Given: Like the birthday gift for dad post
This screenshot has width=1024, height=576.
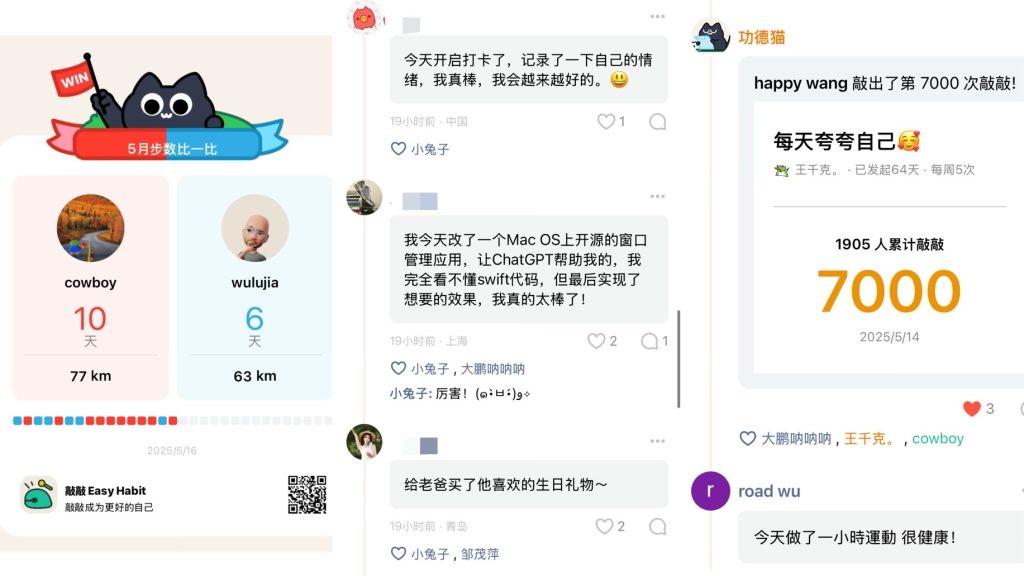Looking at the screenshot, I should 604,526.
